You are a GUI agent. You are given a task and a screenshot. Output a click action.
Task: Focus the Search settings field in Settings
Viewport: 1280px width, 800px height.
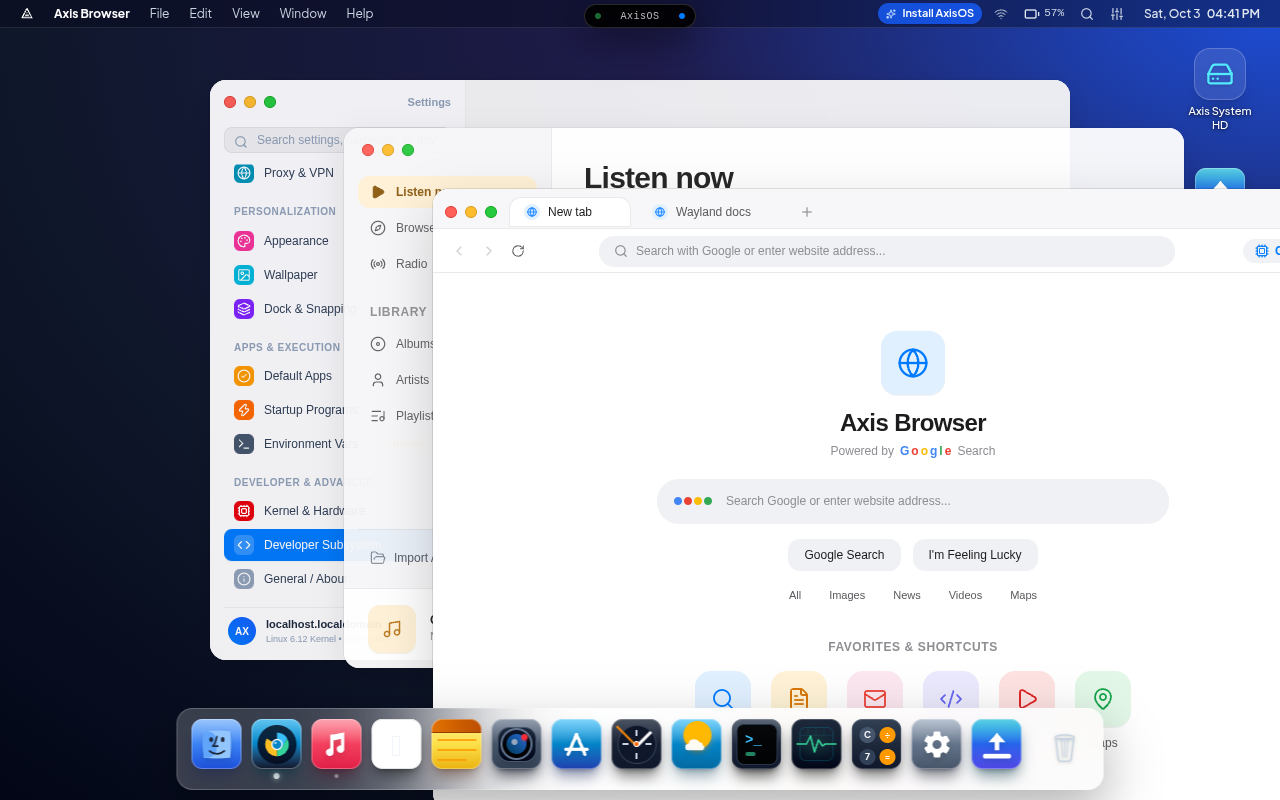tap(284, 140)
